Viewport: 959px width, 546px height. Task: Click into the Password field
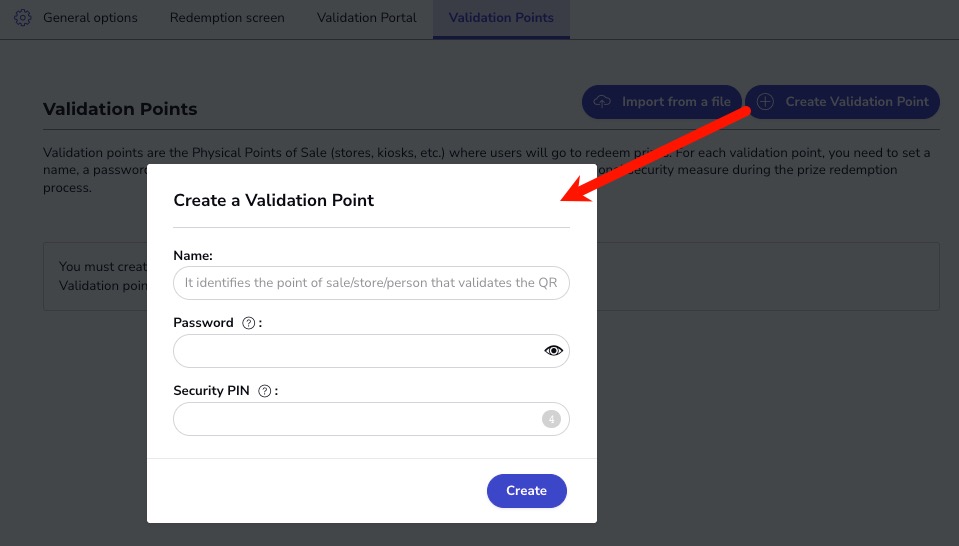371,350
